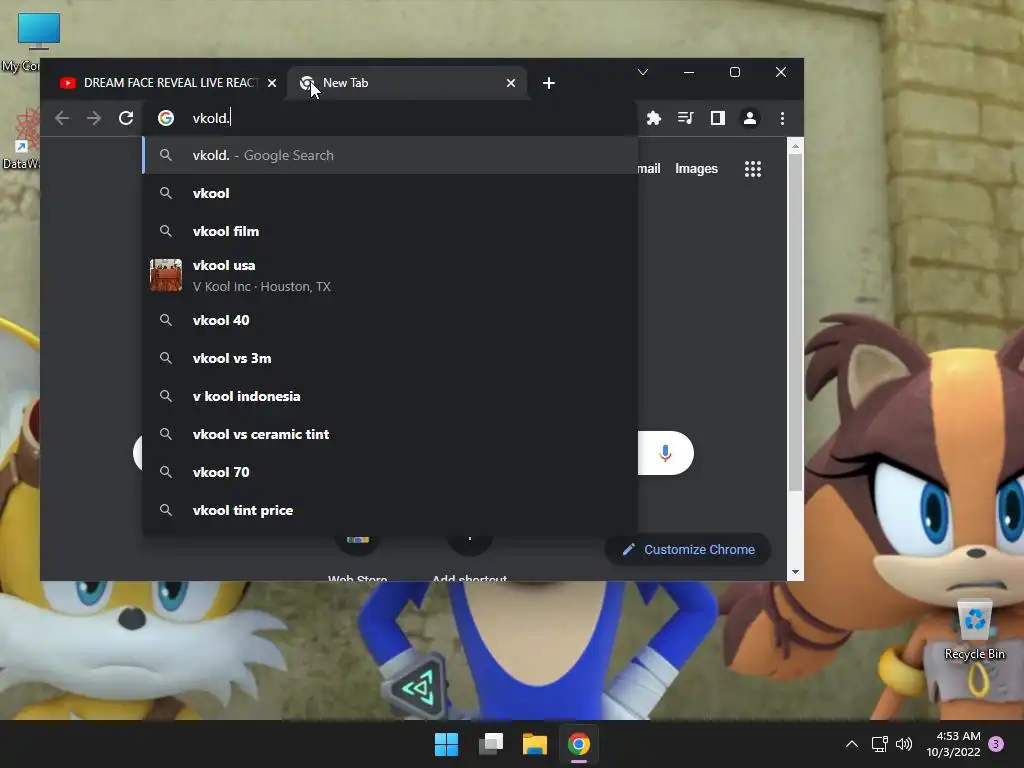Viewport: 1024px width, 768px height.
Task: Select the 'vkold. - Google Search' suggestion
Action: 390,155
